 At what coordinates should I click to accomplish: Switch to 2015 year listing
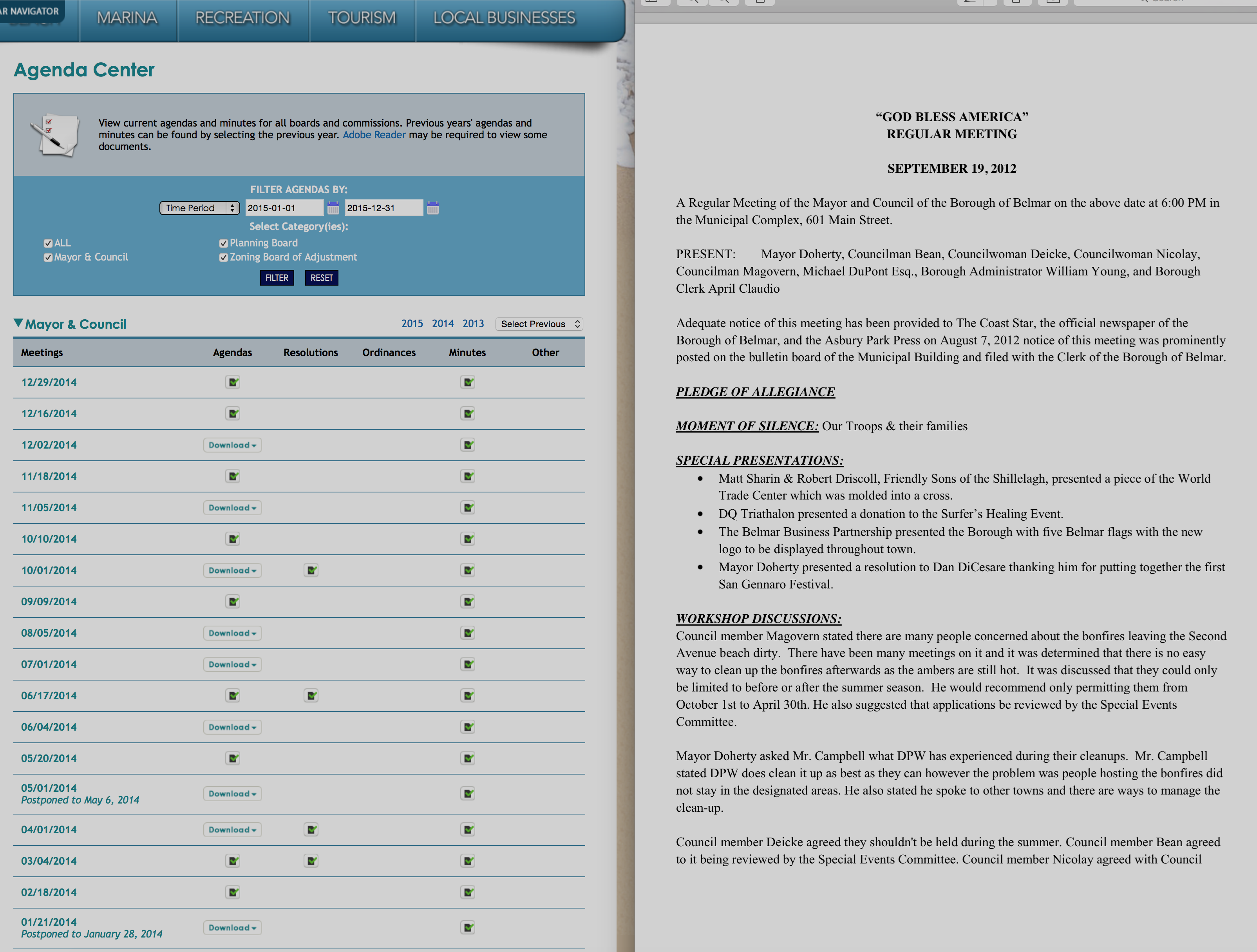[412, 323]
